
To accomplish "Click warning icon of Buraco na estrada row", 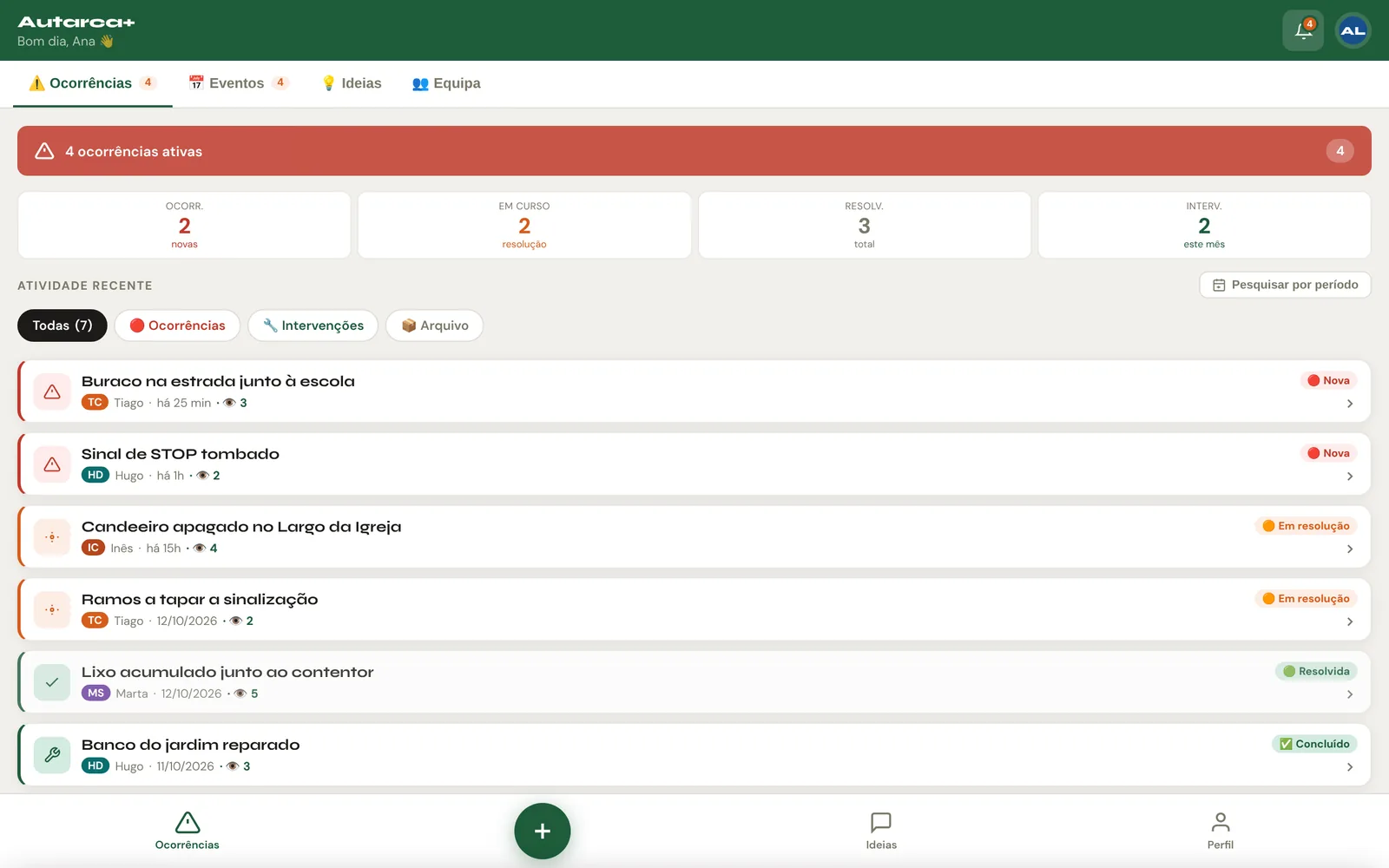I will point(52,391).
